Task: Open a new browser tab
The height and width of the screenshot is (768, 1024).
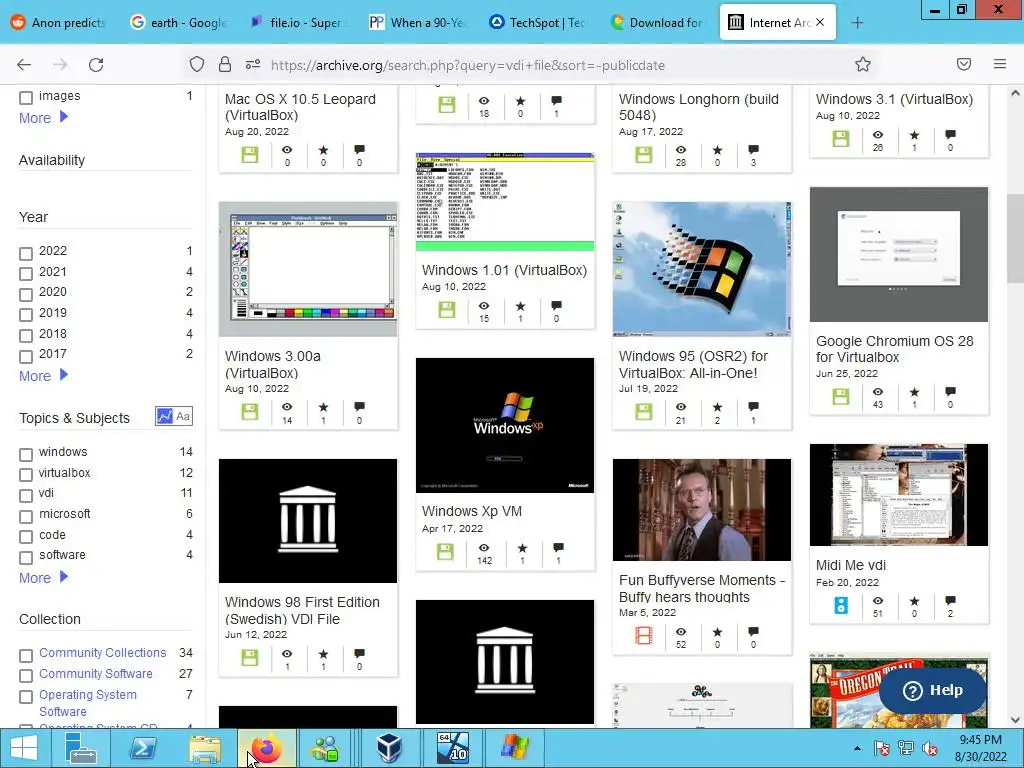Action: [857, 23]
